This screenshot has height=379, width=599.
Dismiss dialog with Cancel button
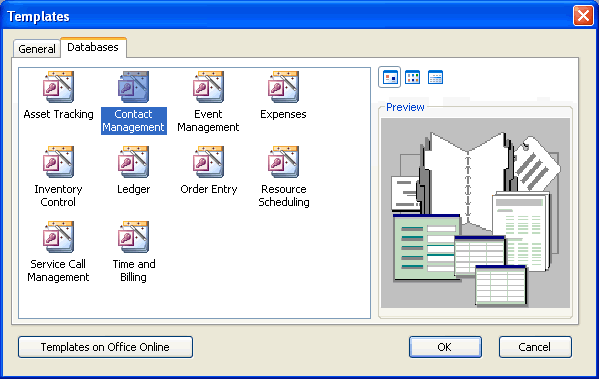click(535, 347)
